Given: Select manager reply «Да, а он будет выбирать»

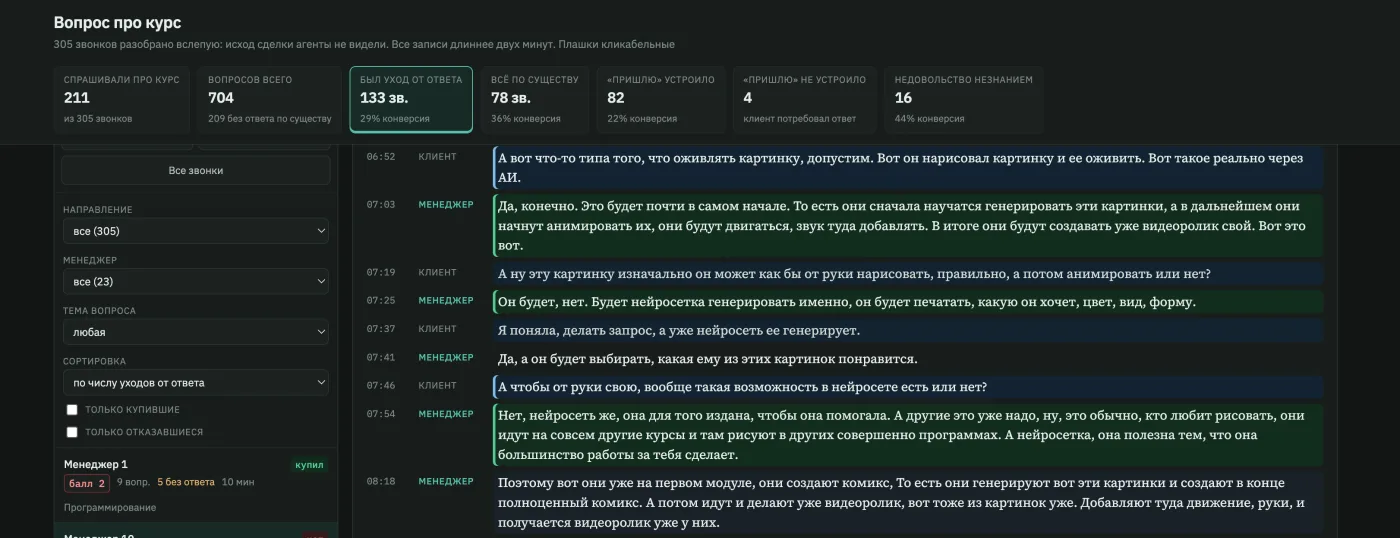Looking at the screenshot, I should pos(909,359).
